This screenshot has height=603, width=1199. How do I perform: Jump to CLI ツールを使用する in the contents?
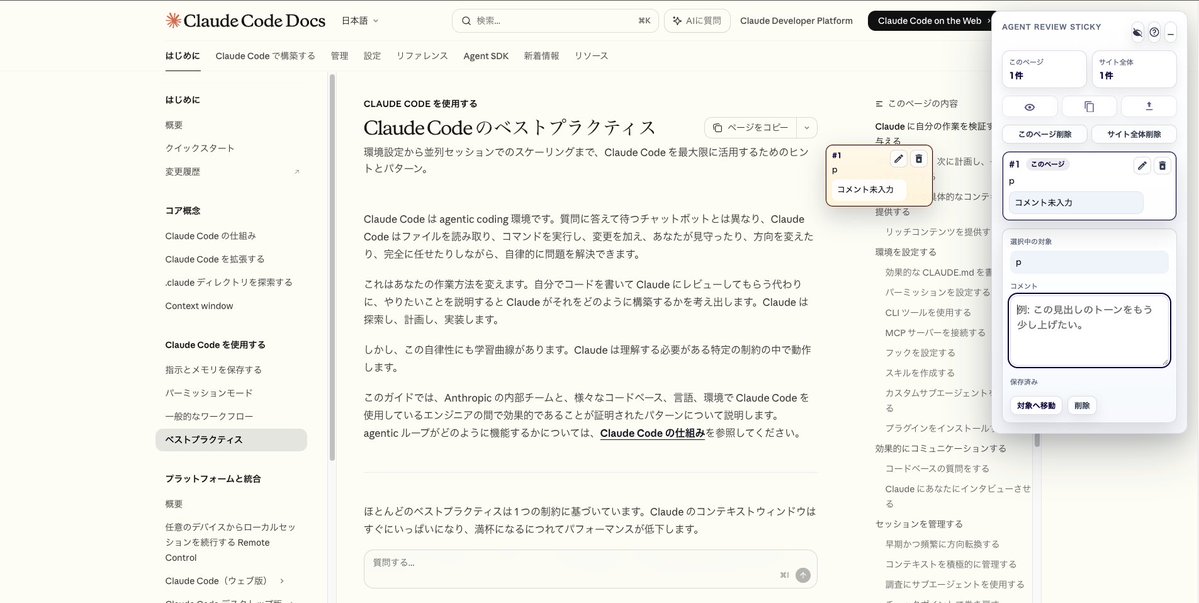tap(928, 312)
